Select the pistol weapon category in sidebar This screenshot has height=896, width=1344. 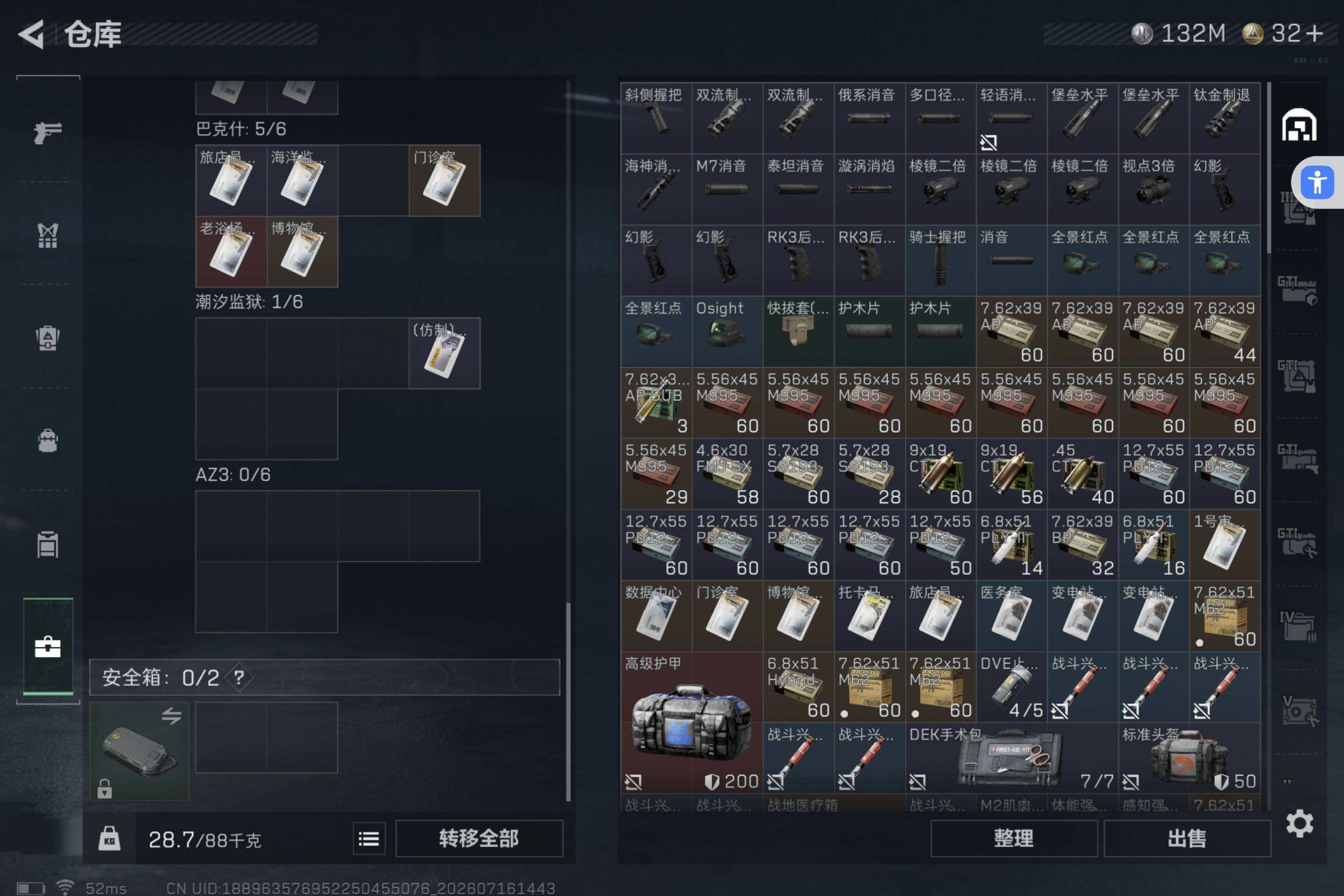(x=48, y=132)
